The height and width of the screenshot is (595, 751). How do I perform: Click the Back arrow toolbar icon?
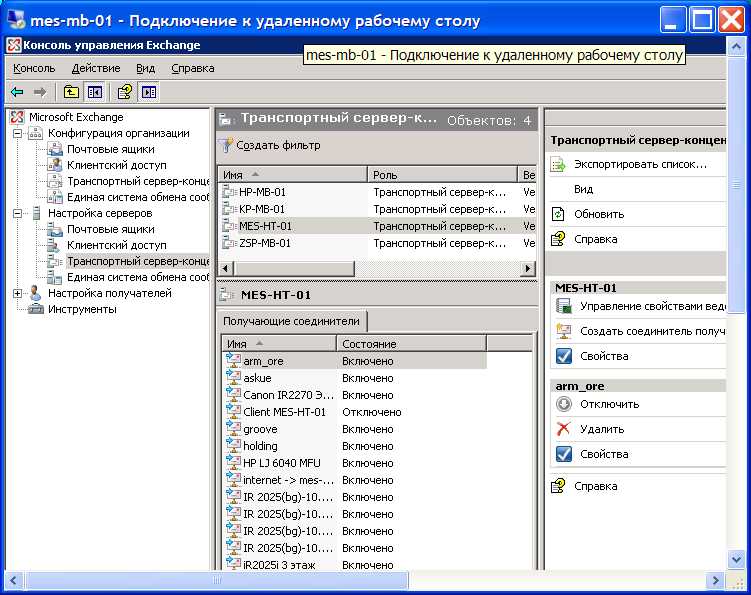[17, 92]
